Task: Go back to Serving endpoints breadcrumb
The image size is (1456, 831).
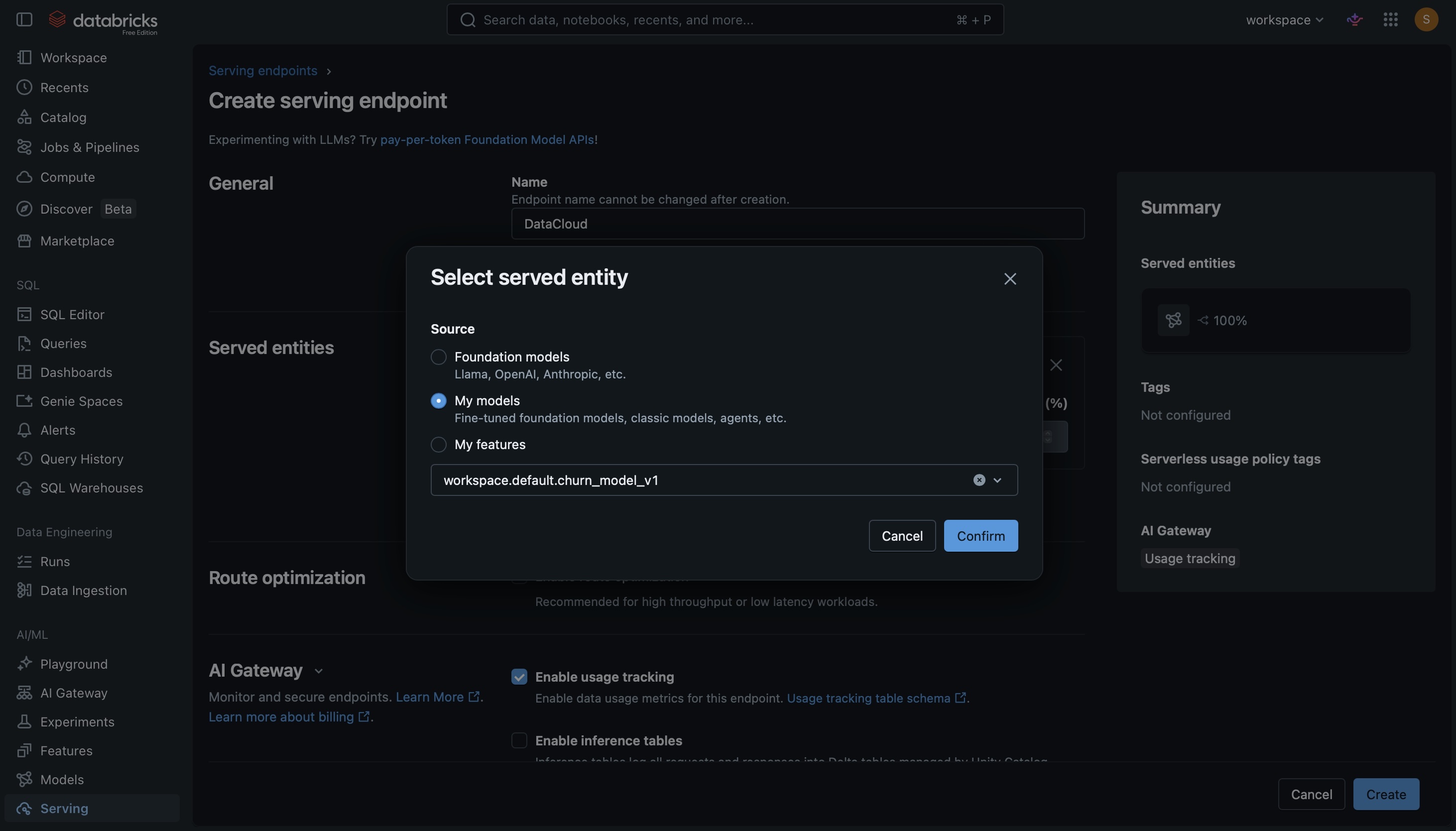Action: point(262,71)
